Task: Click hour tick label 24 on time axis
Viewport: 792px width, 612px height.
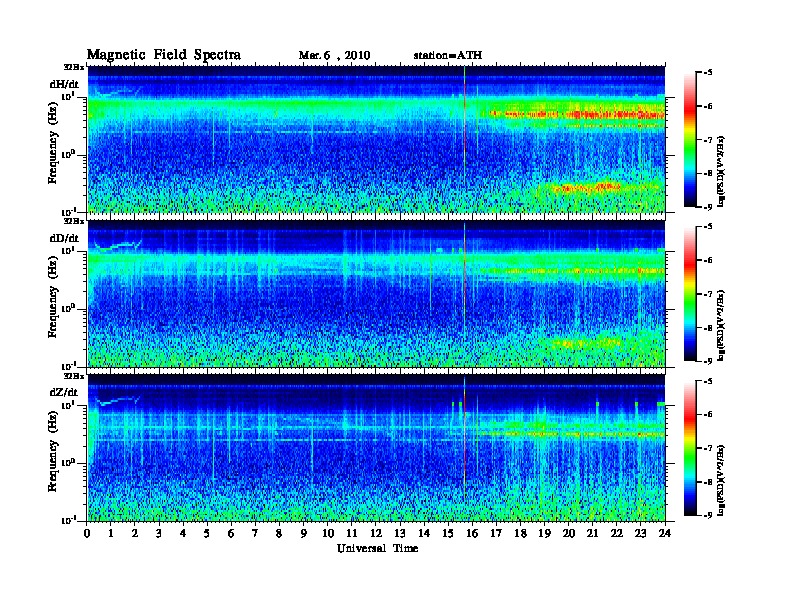Action: pyautogui.click(x=665, y=533)
